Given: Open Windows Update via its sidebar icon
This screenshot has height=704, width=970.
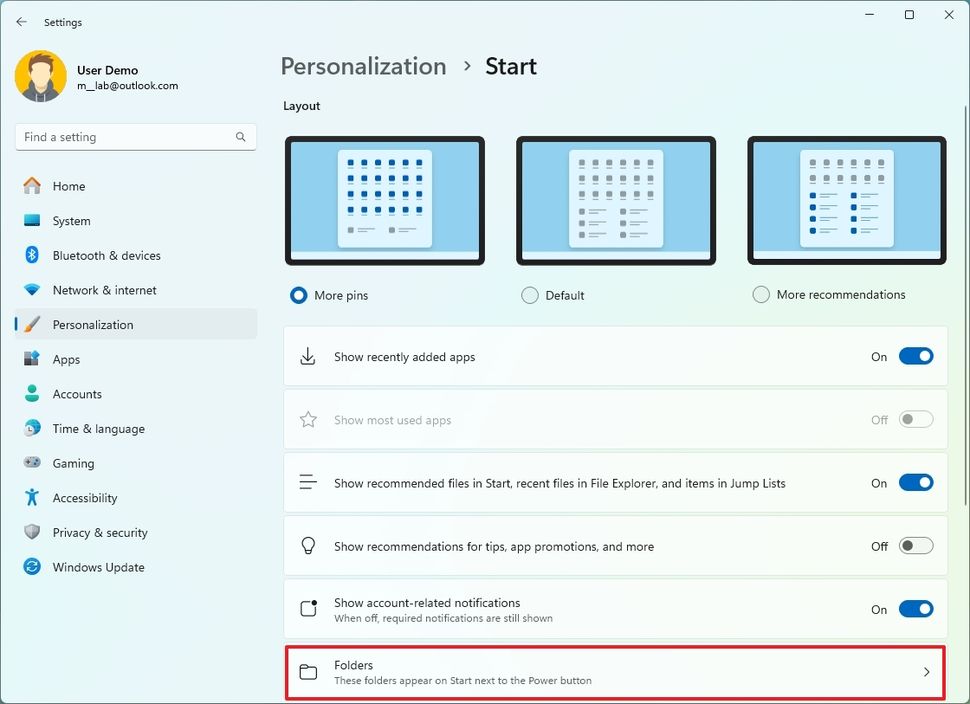Looking at the screenshot, I should (31, 567).
